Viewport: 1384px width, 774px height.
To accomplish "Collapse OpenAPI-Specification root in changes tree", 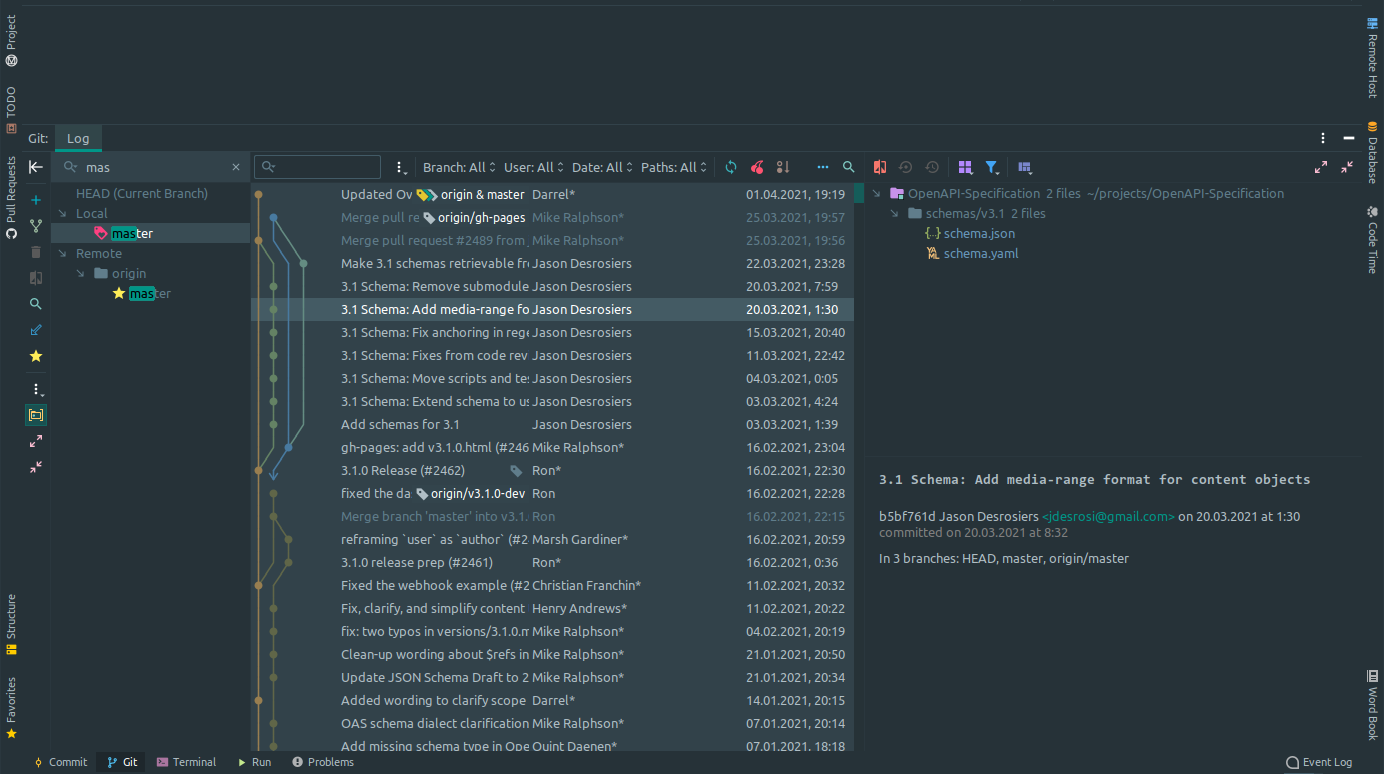I will pos(876,193).
